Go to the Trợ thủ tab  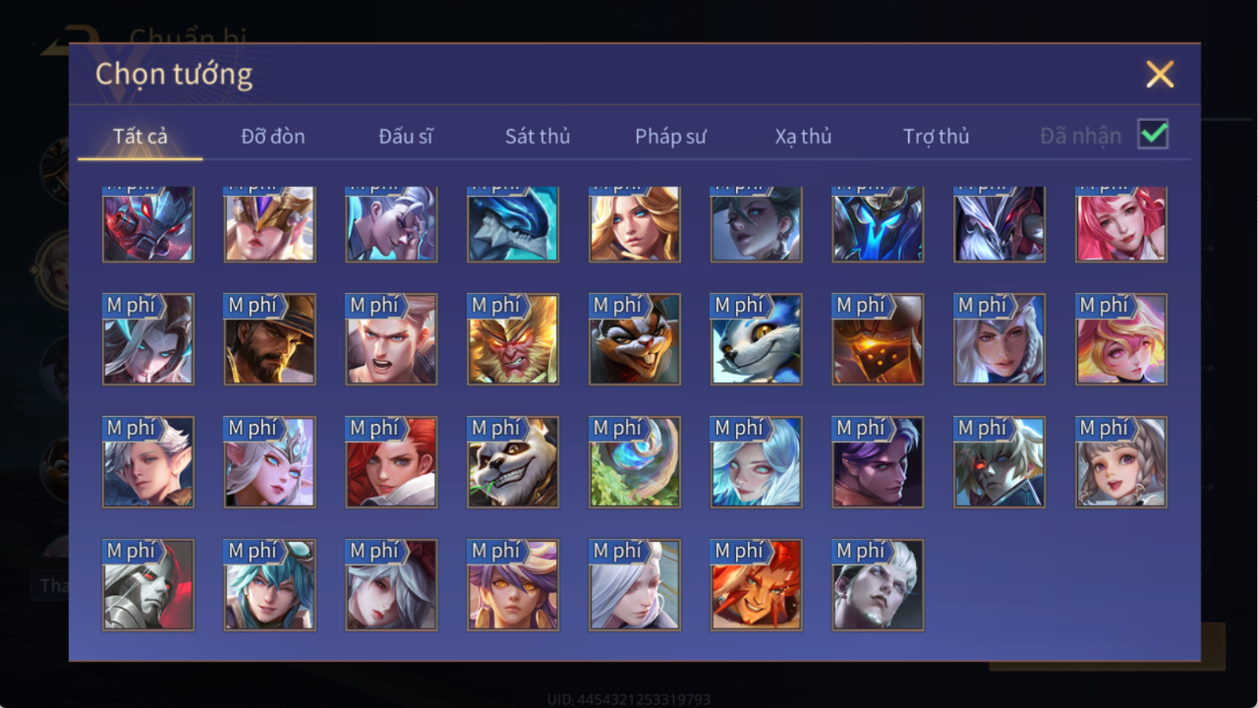click(x=936, y=136)
